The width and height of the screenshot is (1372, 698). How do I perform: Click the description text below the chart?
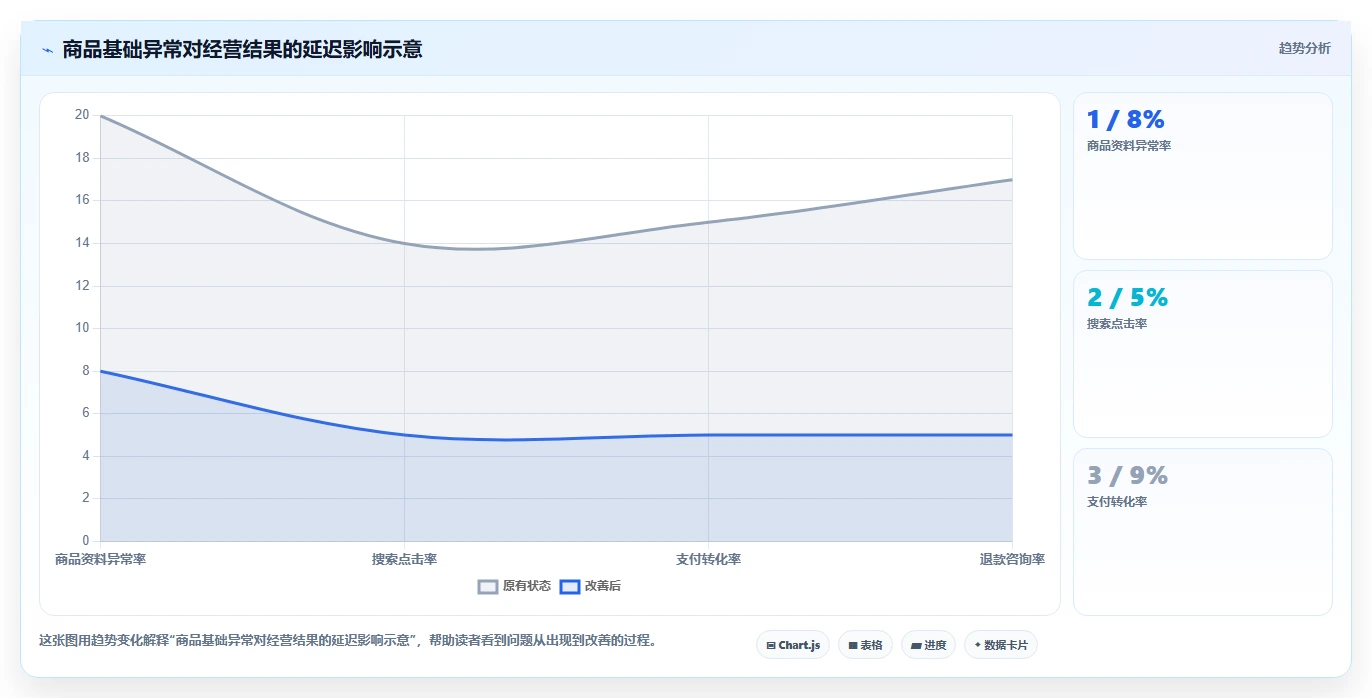350,641
